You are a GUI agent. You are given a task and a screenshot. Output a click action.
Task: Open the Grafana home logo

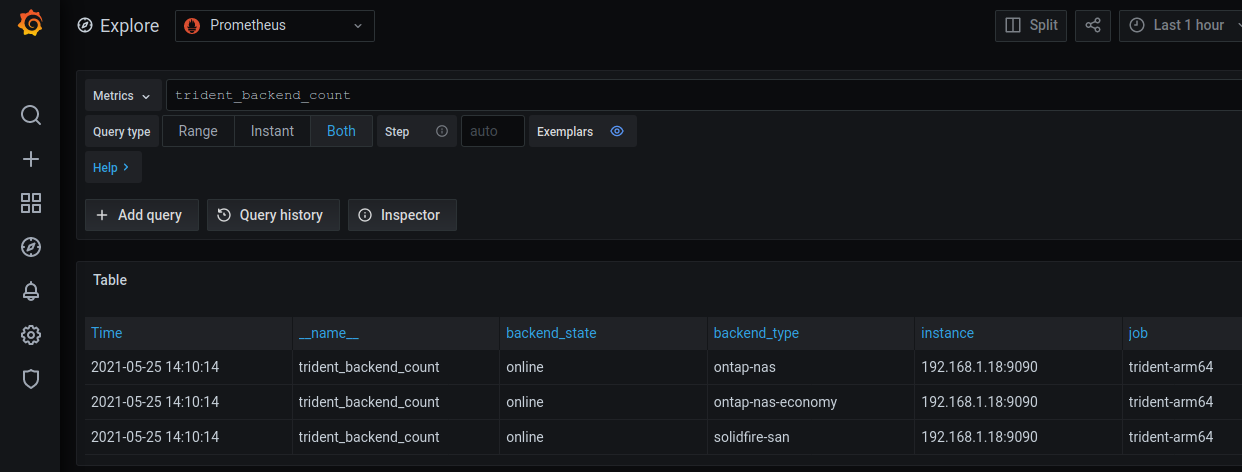[30, 24]
